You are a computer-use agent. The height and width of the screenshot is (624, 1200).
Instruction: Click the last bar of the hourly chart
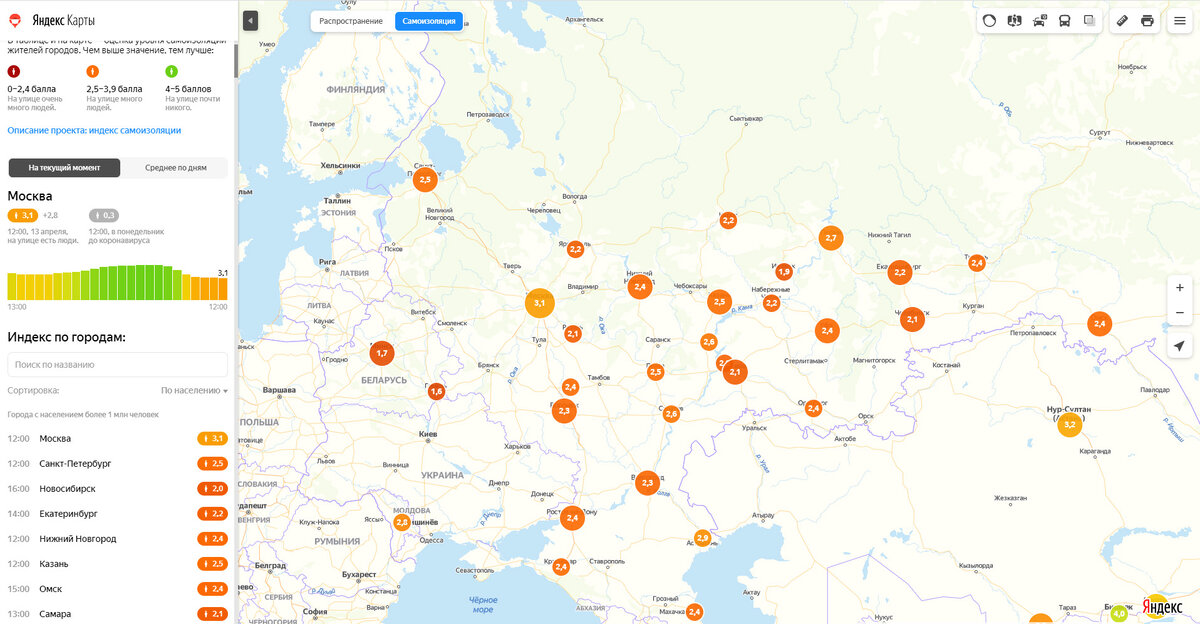pyautogui.click(x=223, y=289)
